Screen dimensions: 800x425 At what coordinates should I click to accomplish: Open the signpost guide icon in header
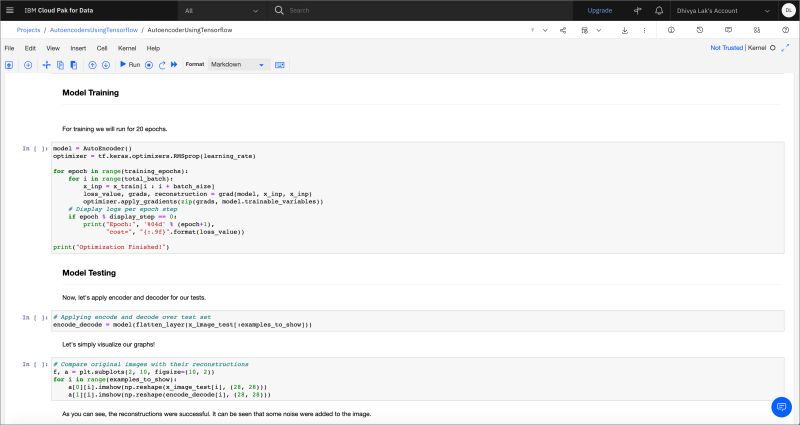pos(638,11)
